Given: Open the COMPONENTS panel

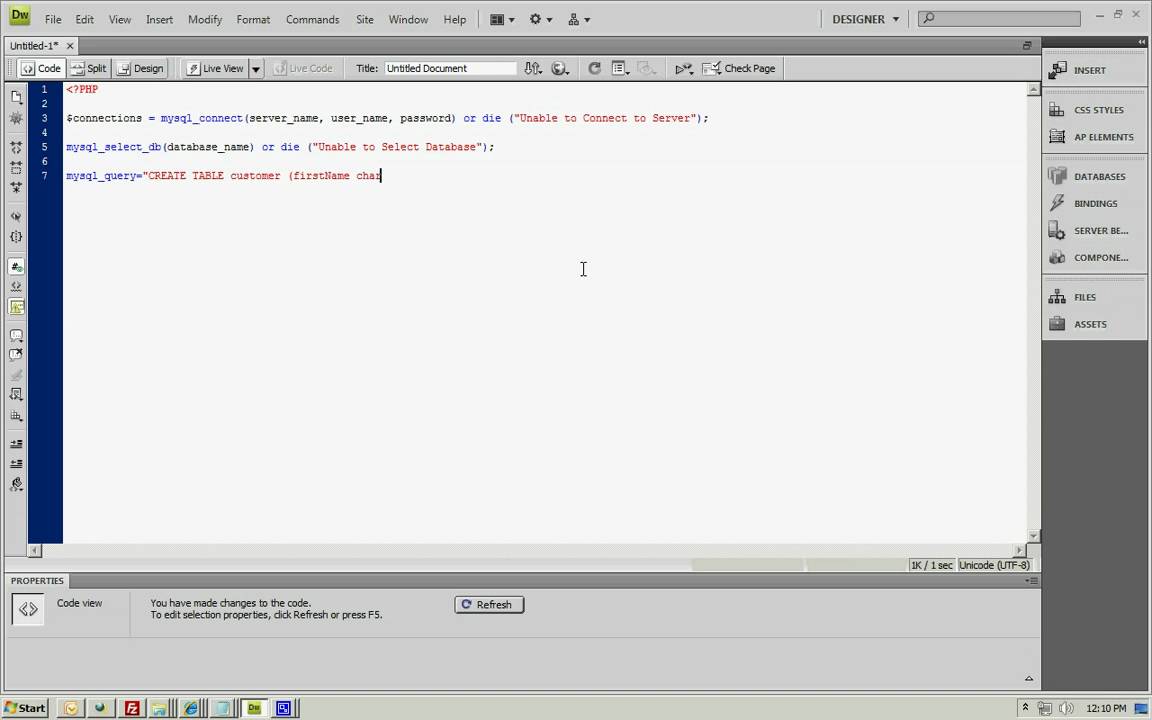Looking at the screenshot, I should tap(1094, 257).
